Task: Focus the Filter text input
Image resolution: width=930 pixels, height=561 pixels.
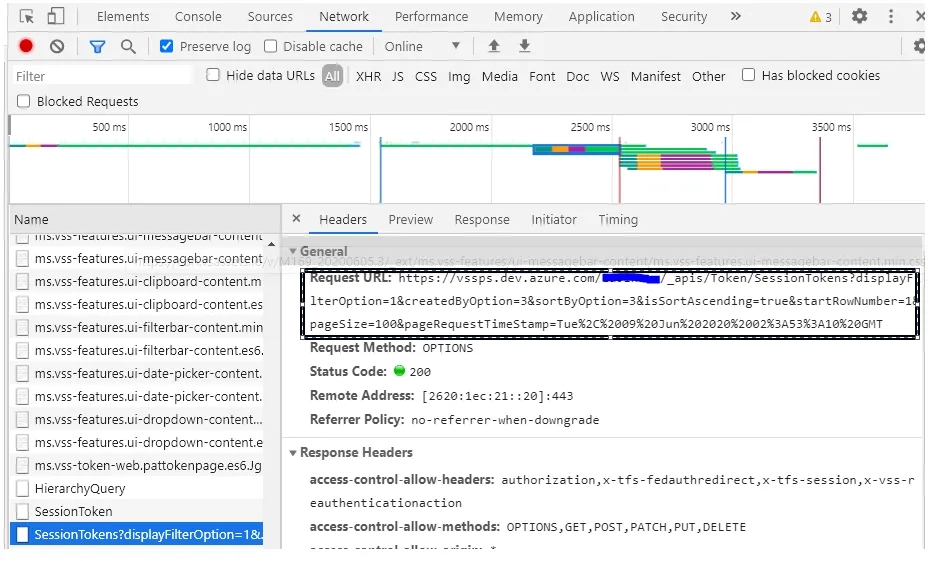Action: point(102,76)
